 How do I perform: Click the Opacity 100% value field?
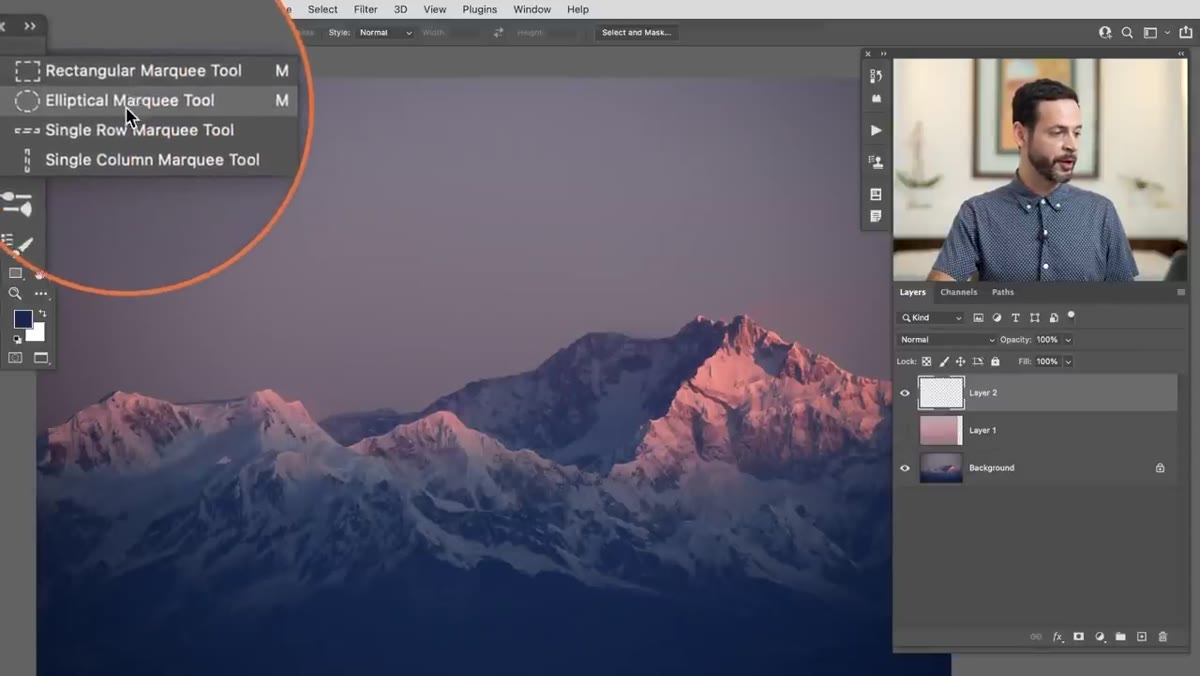tap(1047, 340)
